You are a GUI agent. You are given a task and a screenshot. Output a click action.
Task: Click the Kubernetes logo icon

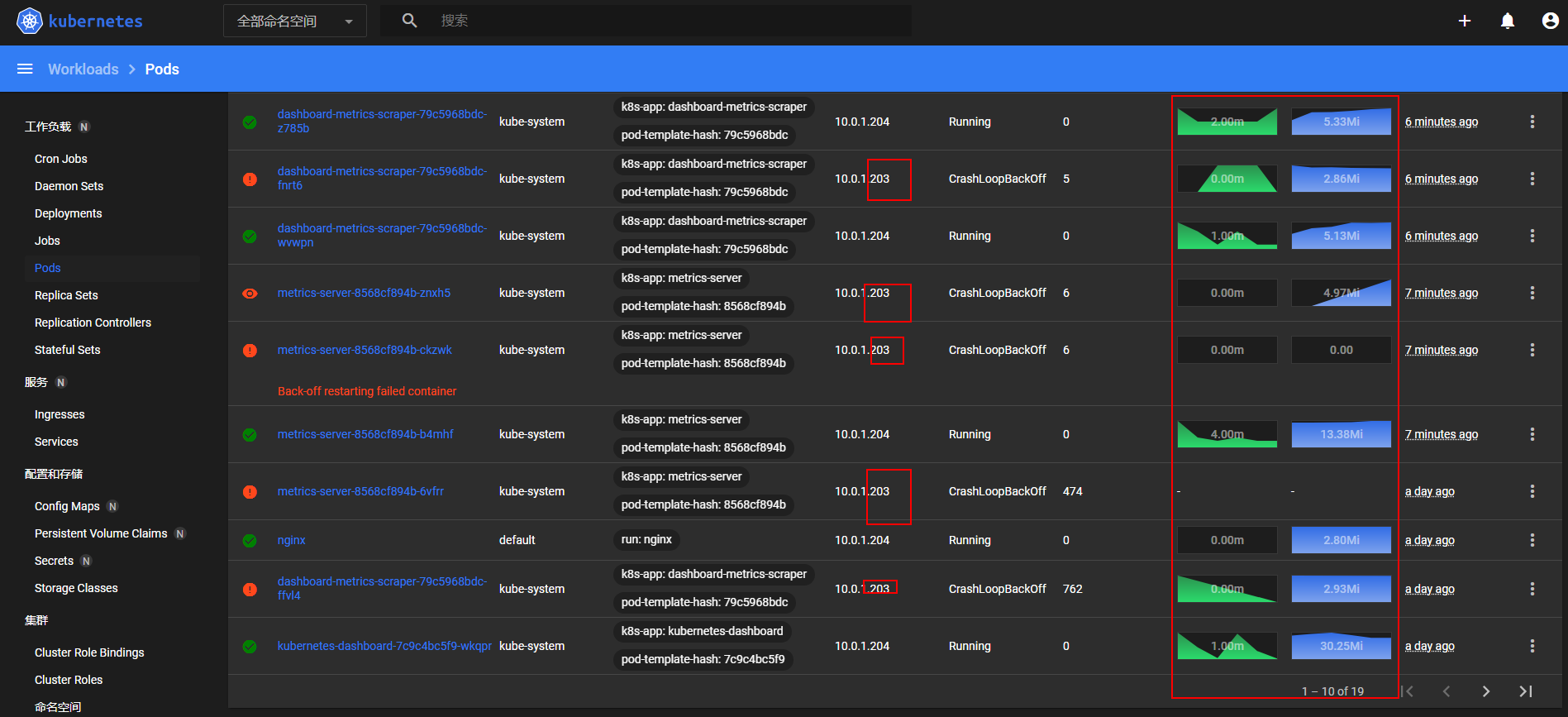30,21
